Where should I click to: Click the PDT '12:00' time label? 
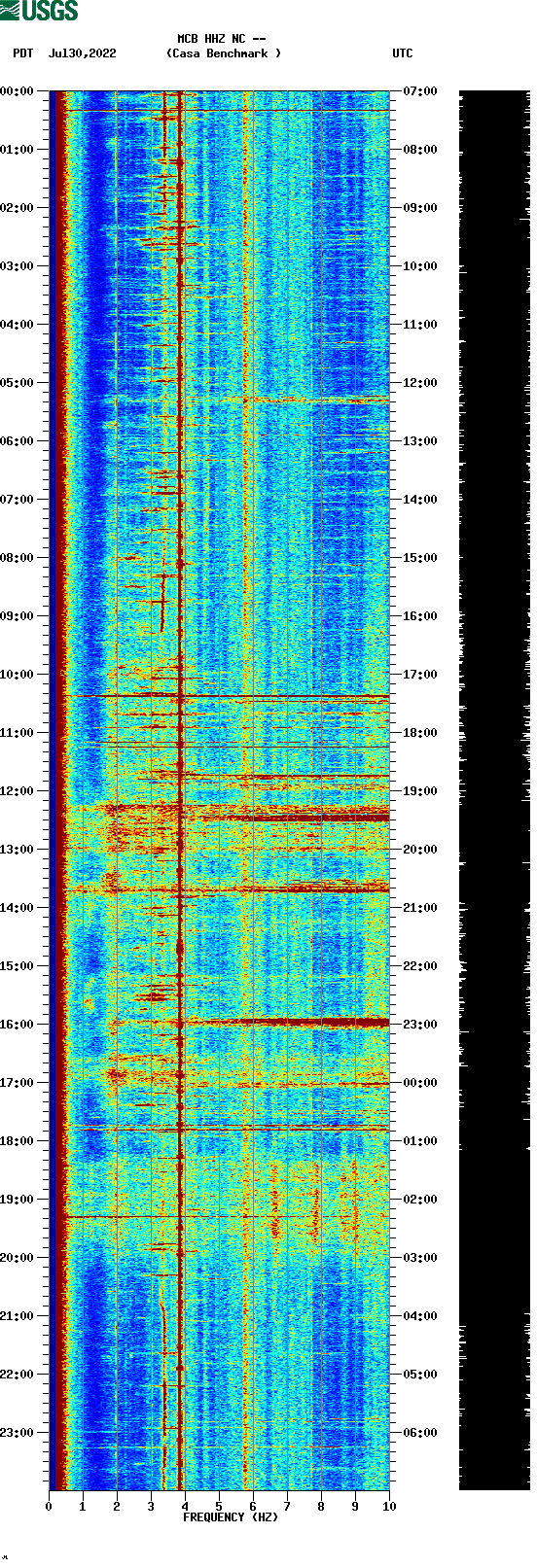click(17, 791)
